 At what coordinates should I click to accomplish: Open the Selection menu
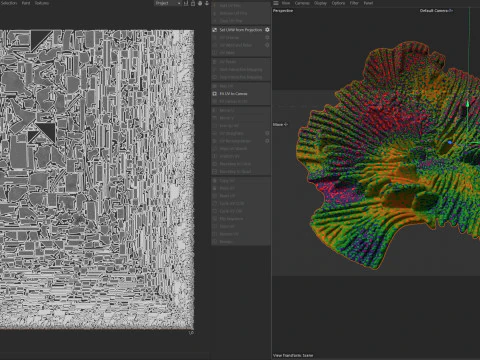9,3
